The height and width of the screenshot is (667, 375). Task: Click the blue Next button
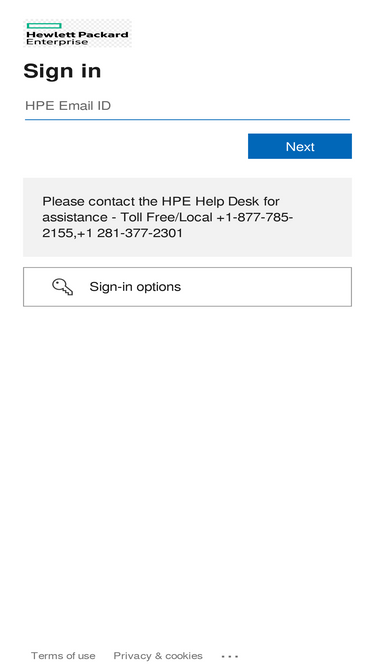(300, 146)
